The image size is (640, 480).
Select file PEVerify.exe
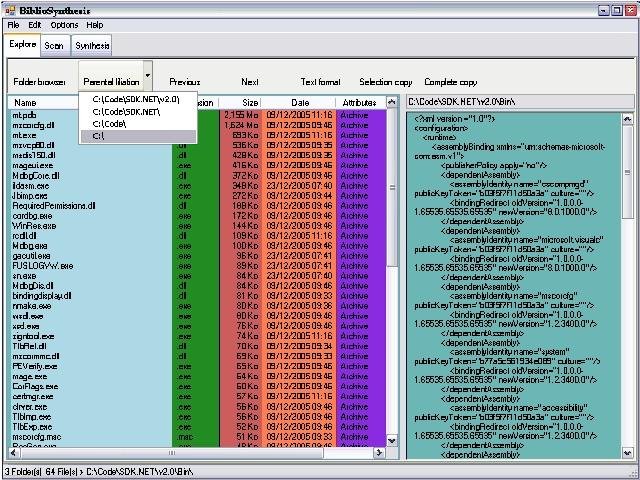pyautogui.click(x=35, y=367)
